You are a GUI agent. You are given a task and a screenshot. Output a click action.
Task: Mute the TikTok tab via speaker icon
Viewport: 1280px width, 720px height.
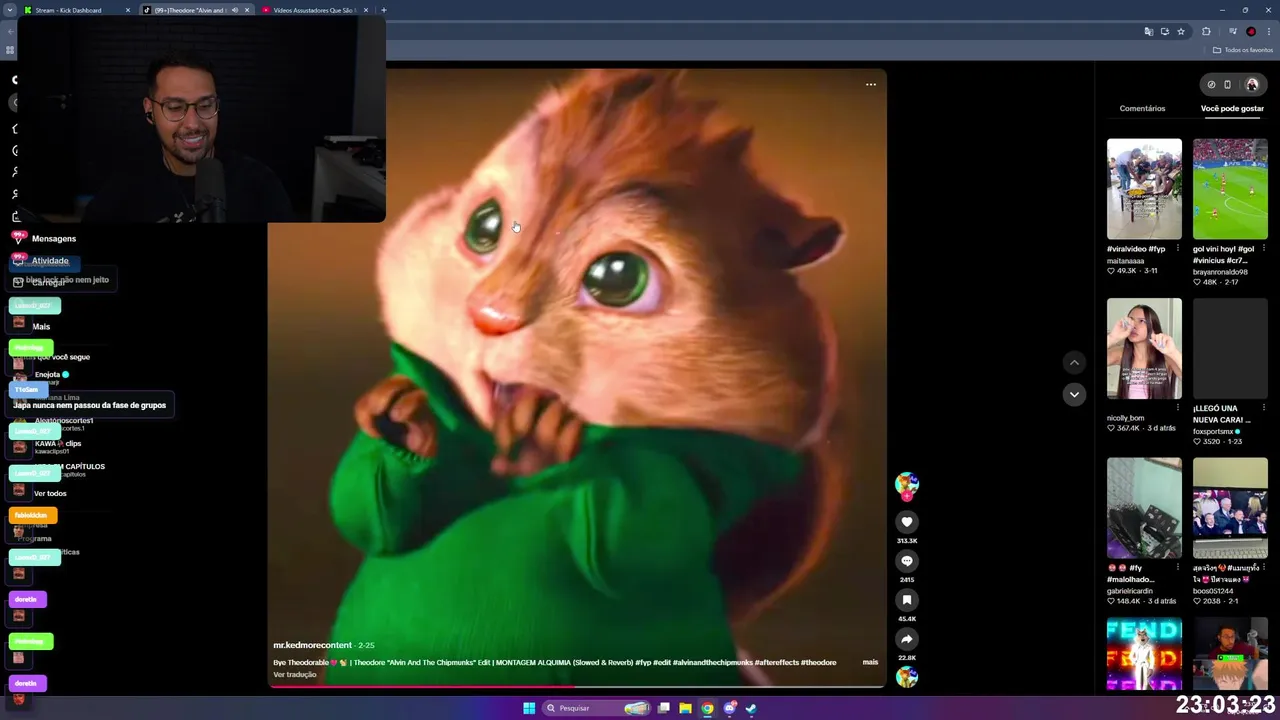(235, 10)
